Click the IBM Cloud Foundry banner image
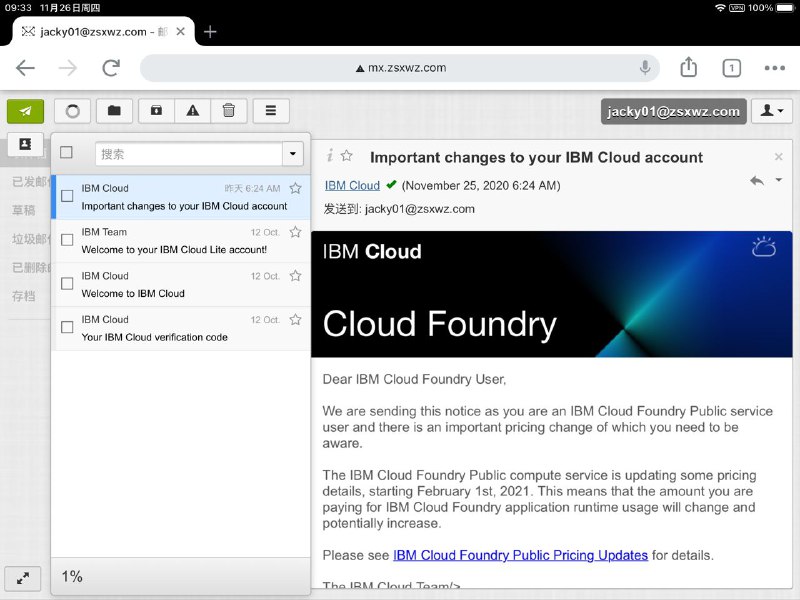Screen dimensions: 800x600 coord(552,294)
